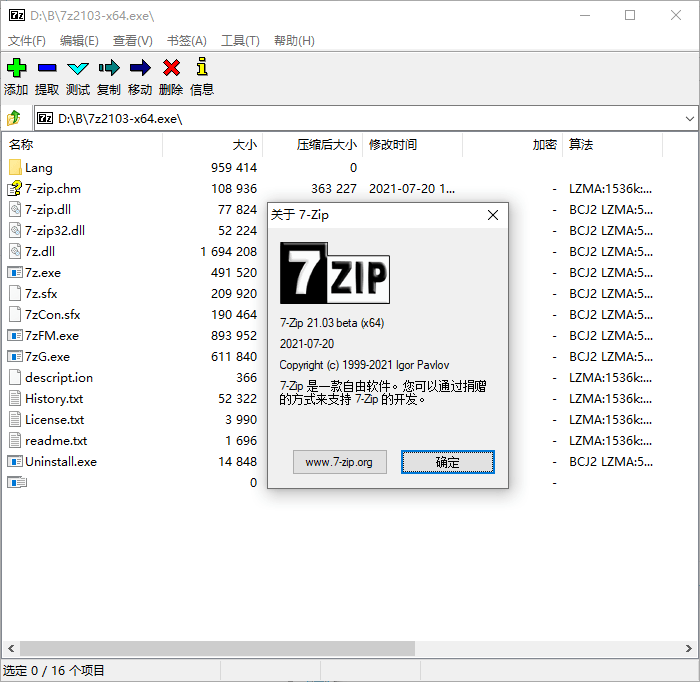Click the Copy (复制) arrow icon
700x682 pixels.
tap(109, 68)
